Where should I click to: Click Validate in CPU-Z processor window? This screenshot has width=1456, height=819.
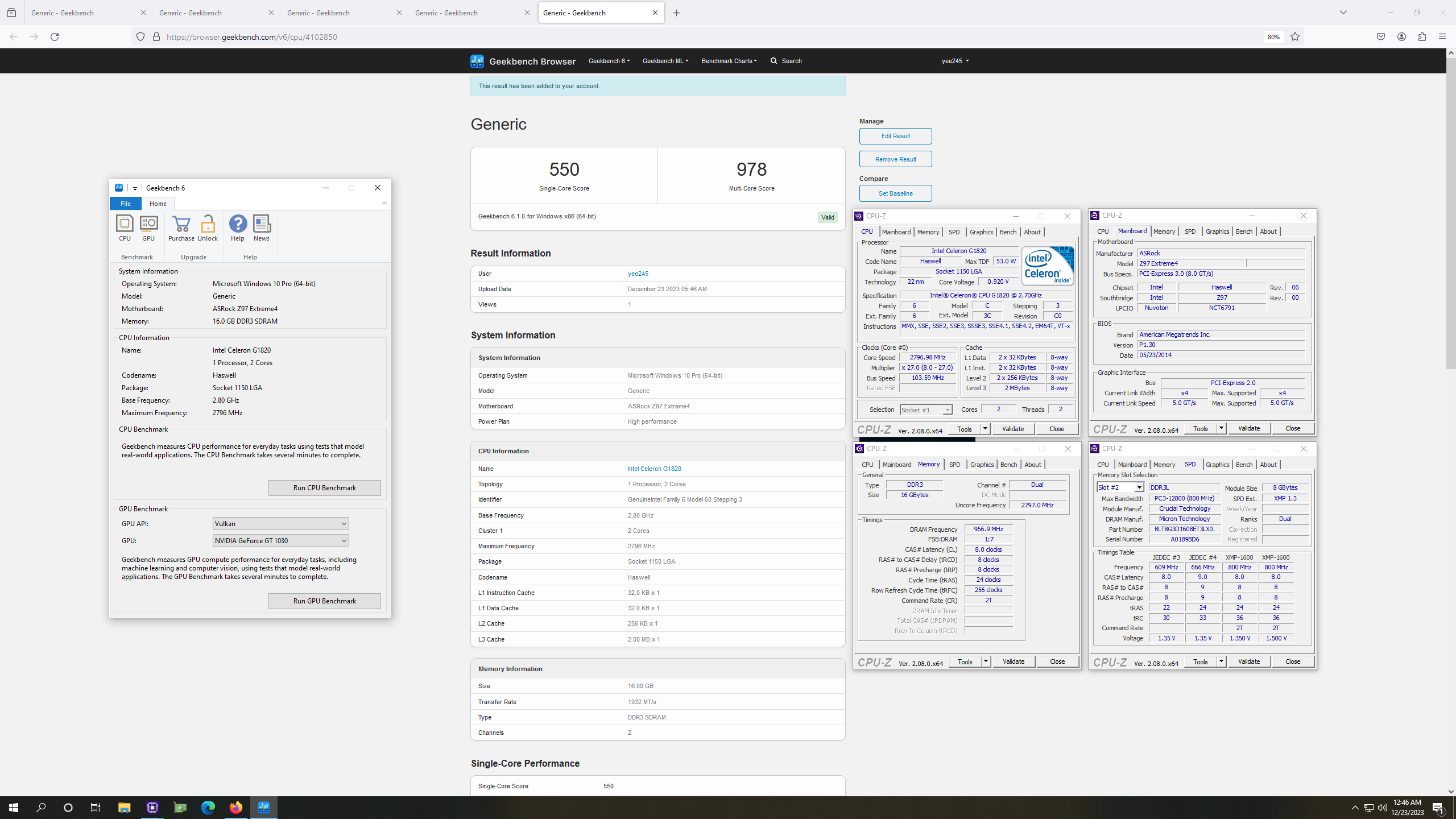[1013, 429]
